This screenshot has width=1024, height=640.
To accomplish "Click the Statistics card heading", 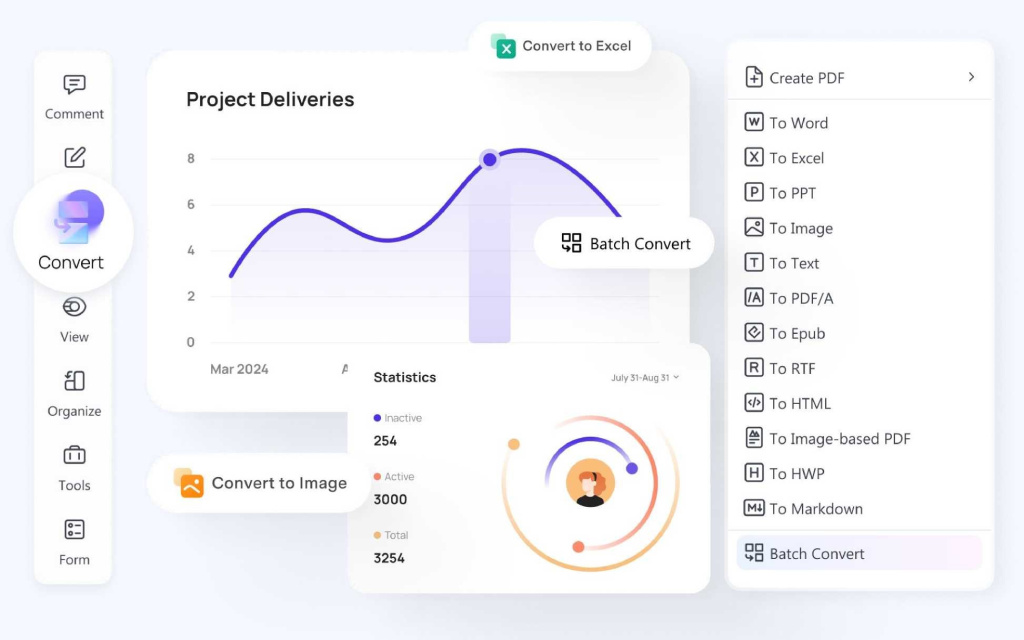I will 405,377.
